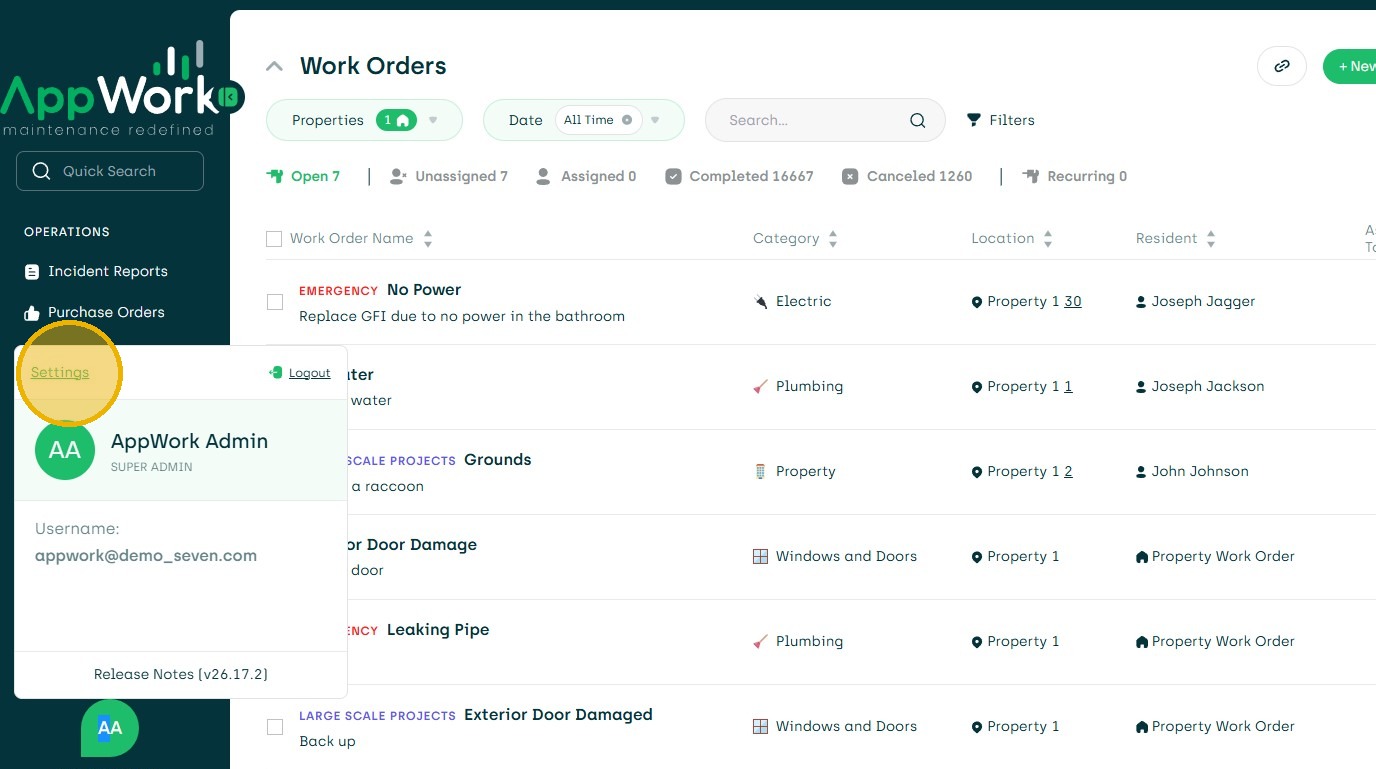
Task: Check the Exterior Door Damaged checkbox
Action: pyautogui.click(x=275, y=727)
